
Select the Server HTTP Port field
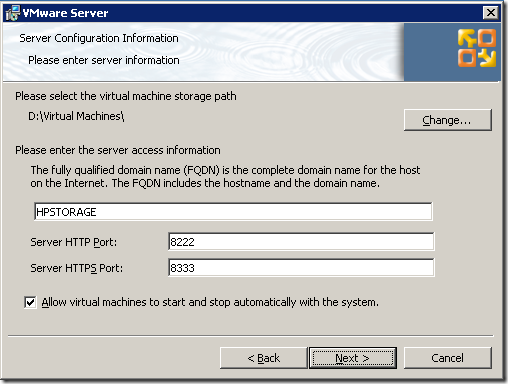click(301, 242)
